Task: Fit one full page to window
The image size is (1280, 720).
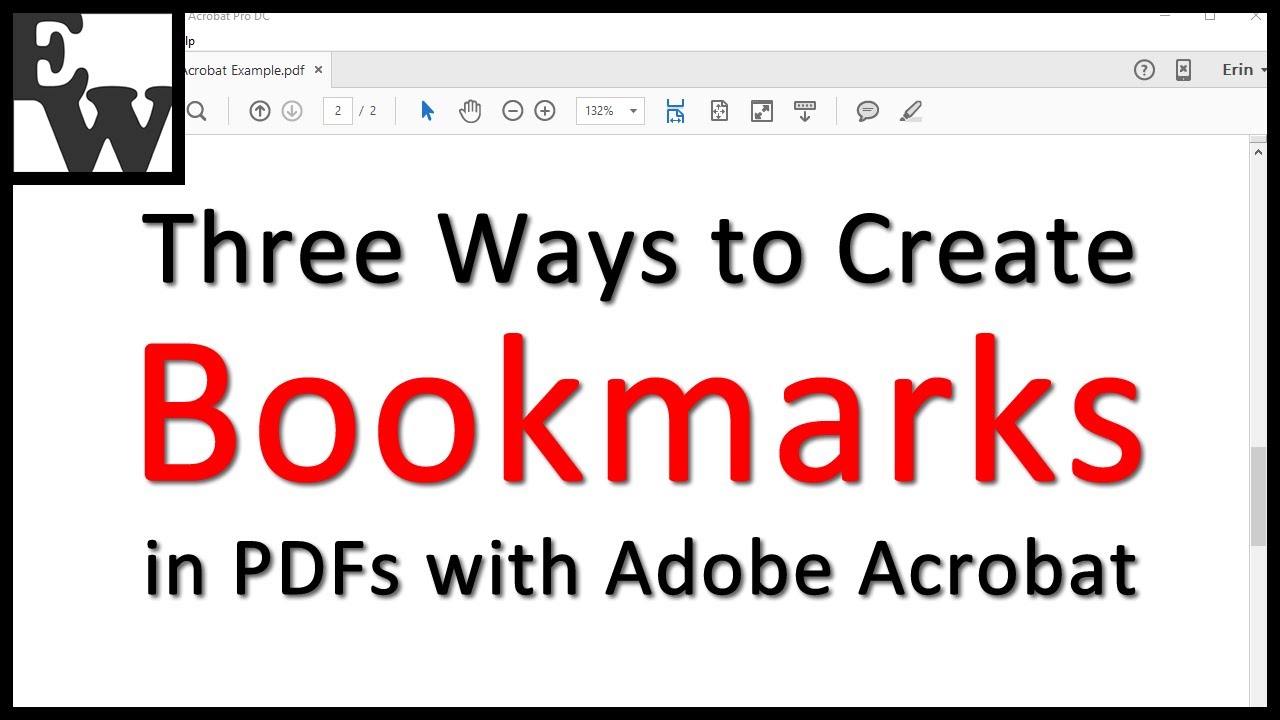Action: click(719, 111)
